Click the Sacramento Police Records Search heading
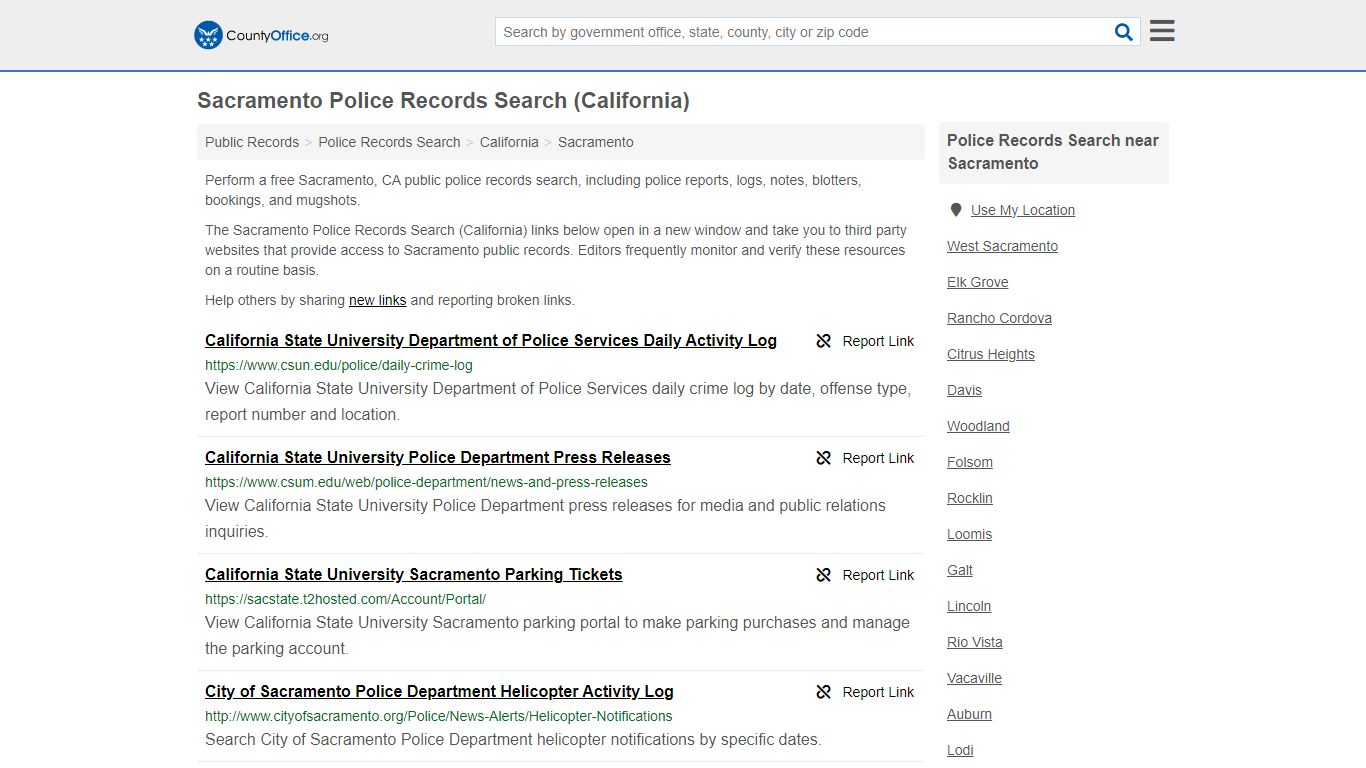 (443, 100)
